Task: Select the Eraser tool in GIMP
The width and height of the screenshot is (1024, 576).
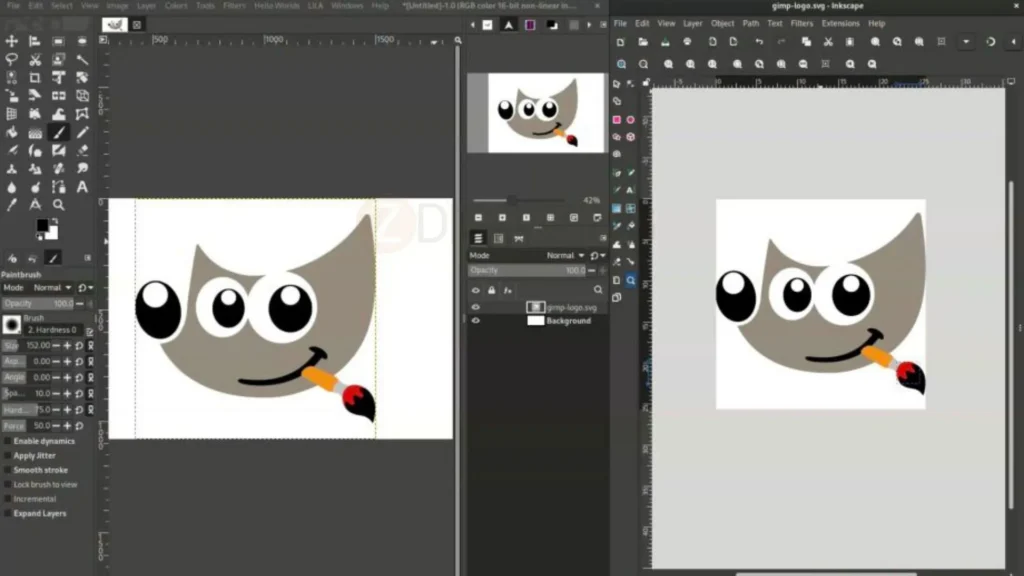Action: pos(82,151)
